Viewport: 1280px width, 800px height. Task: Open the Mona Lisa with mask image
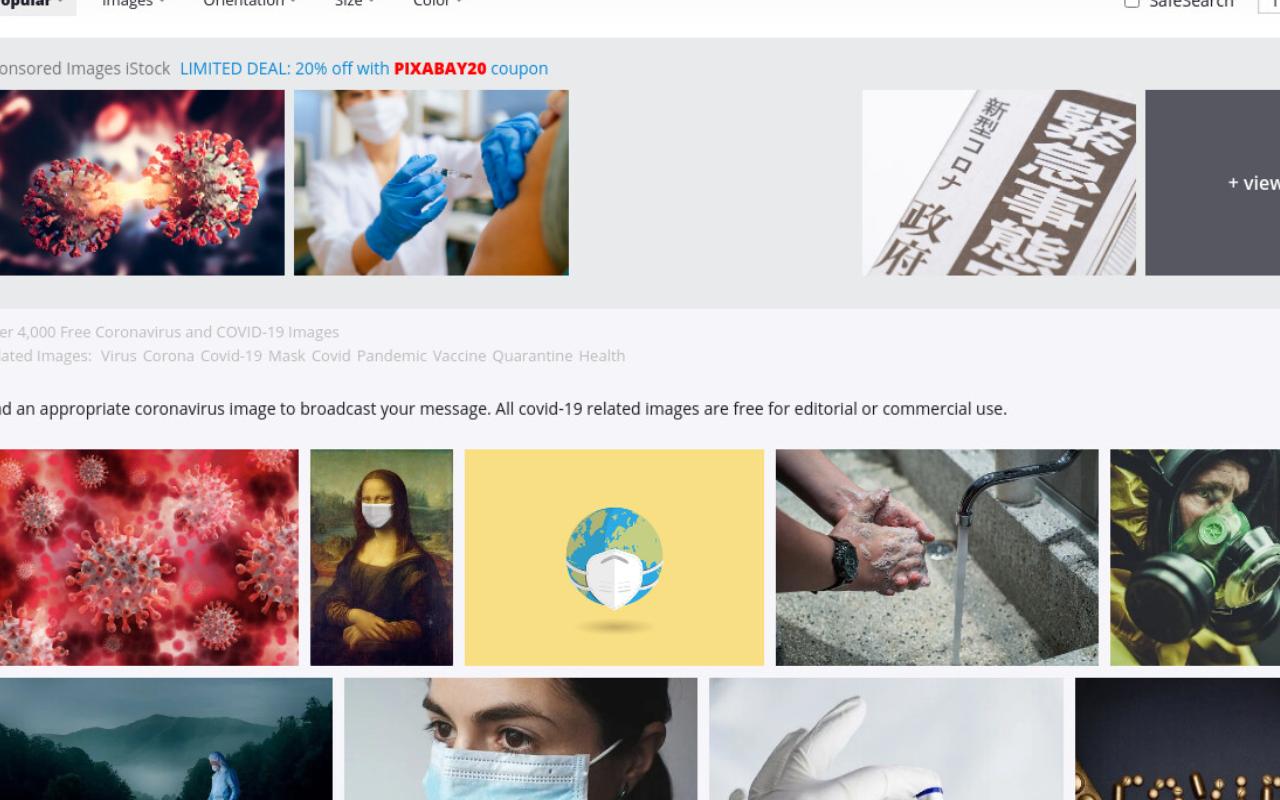click(x=381, y=557)
